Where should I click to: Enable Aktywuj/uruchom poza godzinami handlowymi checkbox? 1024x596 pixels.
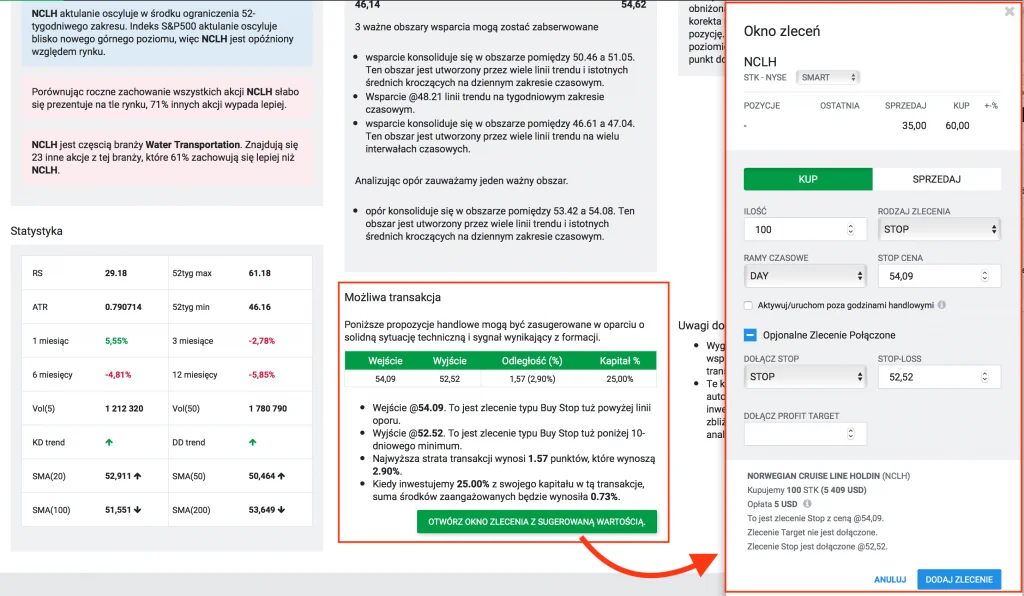tap(748, 306)
